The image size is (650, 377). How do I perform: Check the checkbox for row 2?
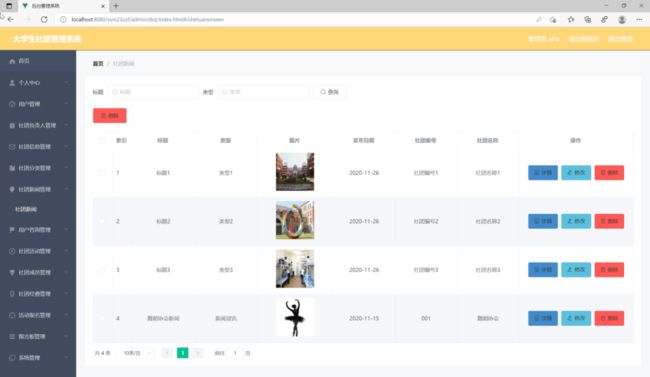coord(102,221)
